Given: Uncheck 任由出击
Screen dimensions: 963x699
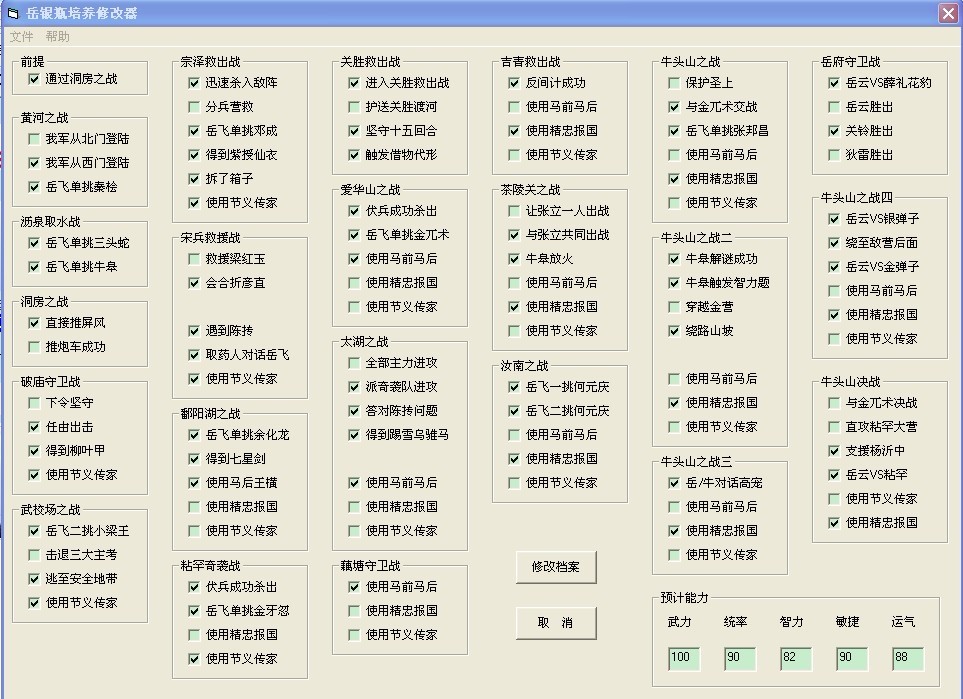Looking at the screenshot, I should pyautogui.click(x=34, y=427).
